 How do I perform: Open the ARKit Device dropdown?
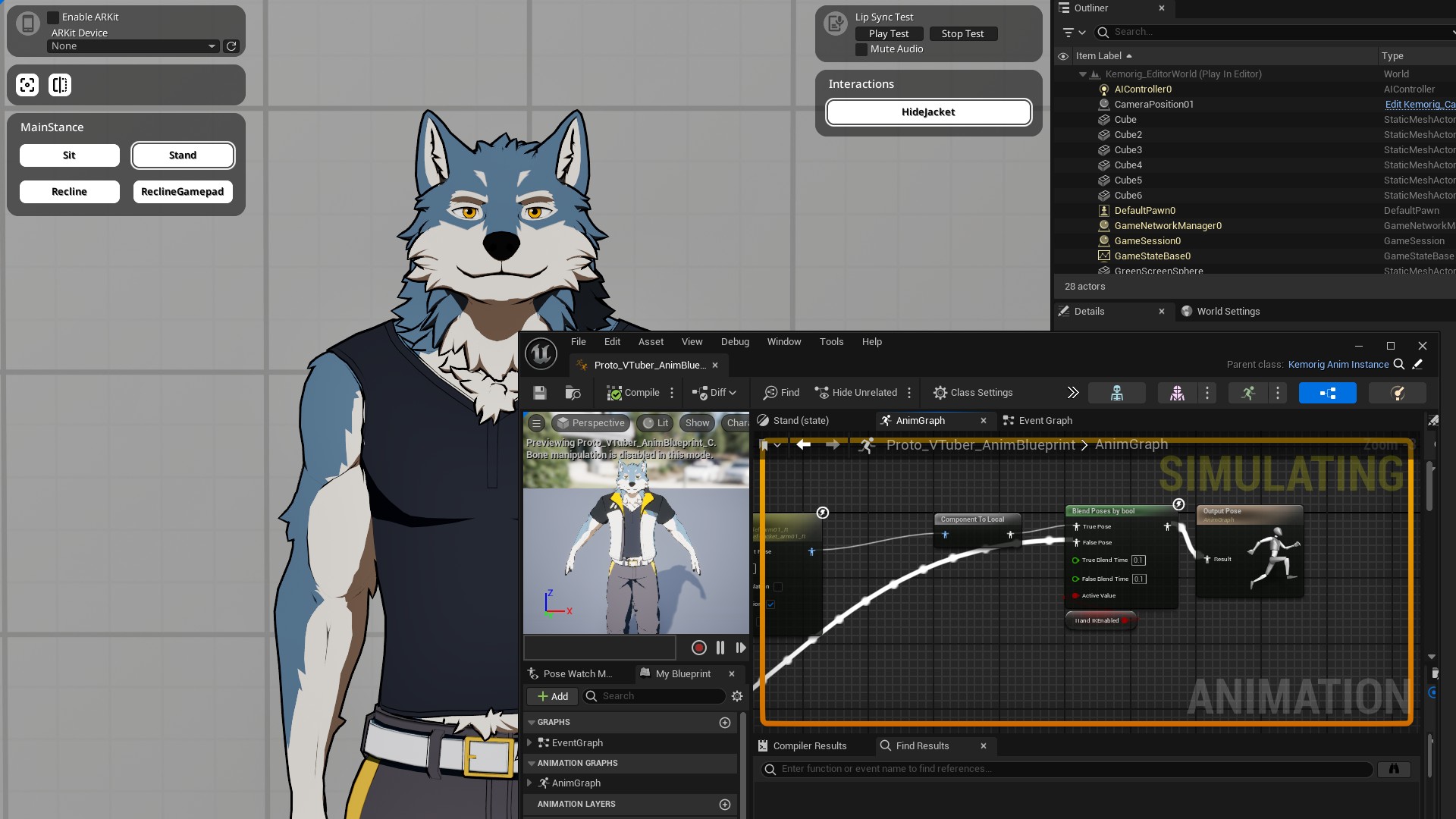[x=133, y=46]
